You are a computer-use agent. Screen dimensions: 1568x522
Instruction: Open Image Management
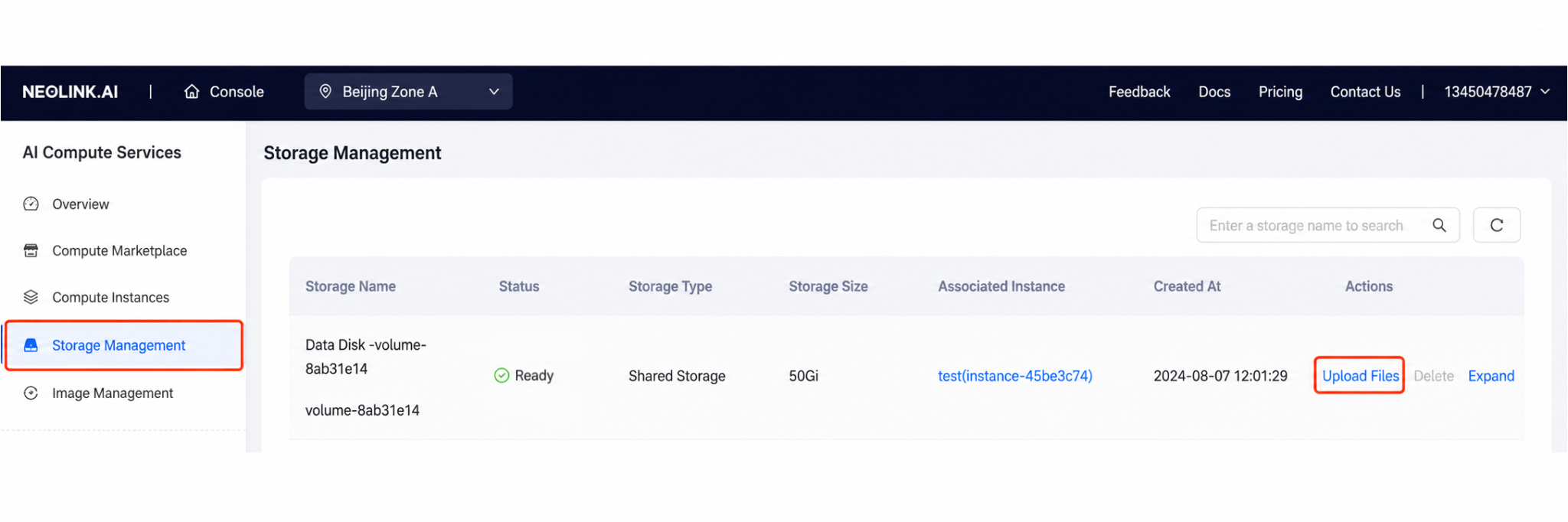[x=113, y=393]
